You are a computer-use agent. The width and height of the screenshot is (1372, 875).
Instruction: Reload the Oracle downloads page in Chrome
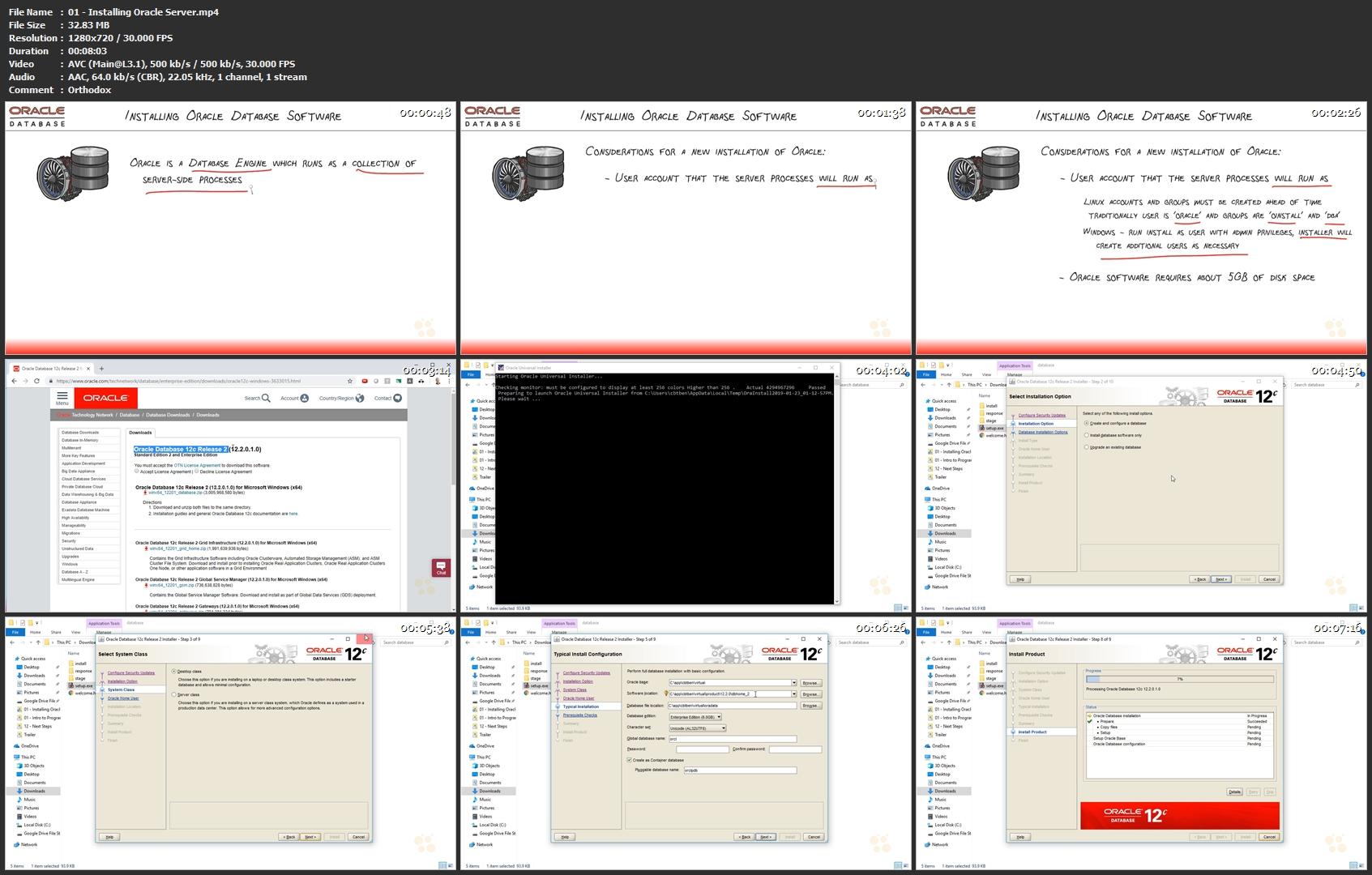[x=36, y=381]
